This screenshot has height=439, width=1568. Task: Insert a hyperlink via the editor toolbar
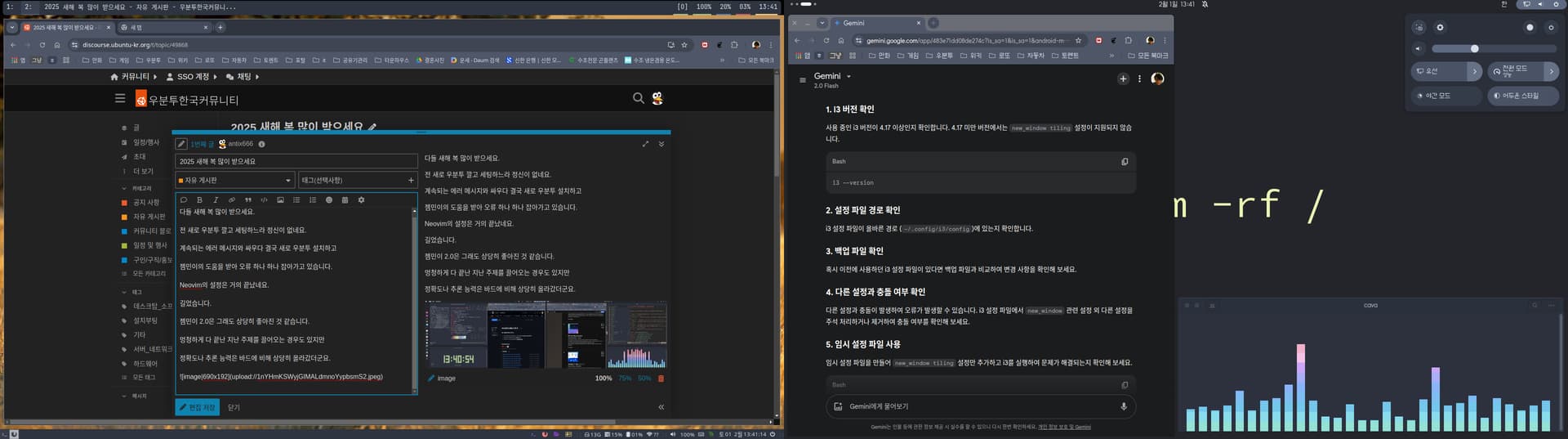click(232, 199)
